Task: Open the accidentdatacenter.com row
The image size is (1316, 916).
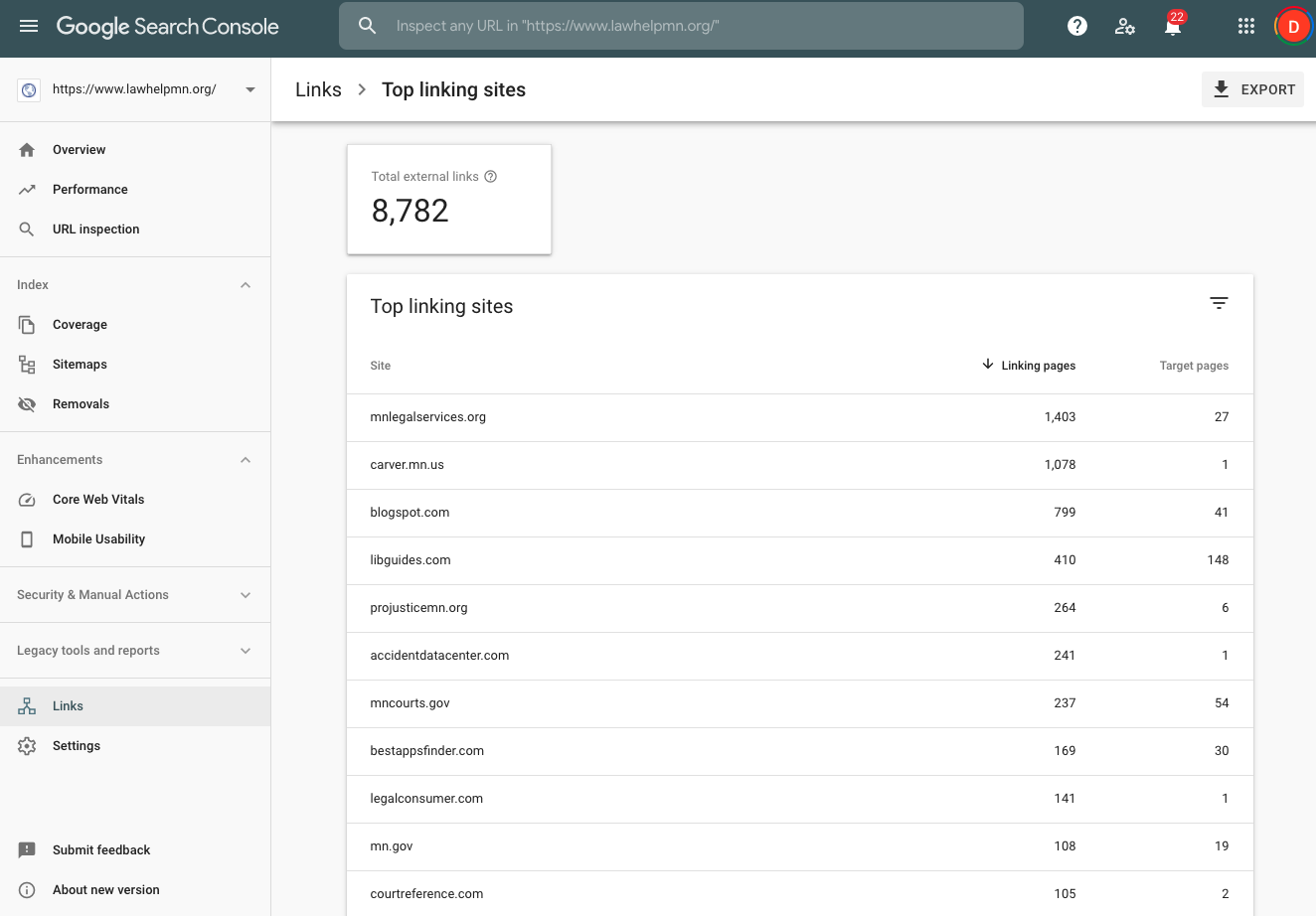Action: click(x=800, y=656)
